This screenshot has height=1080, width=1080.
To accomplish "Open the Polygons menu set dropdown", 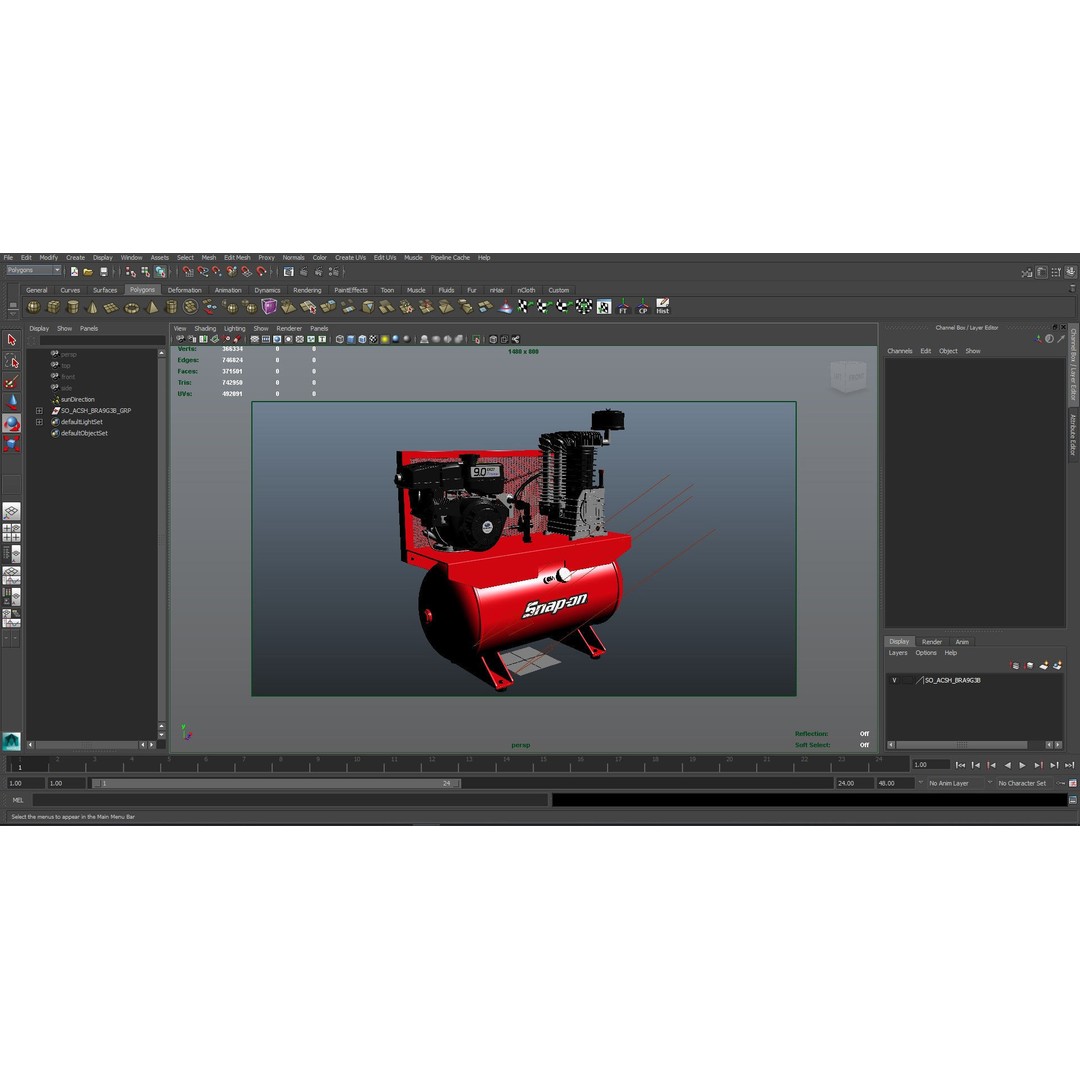I will (34, 271).
